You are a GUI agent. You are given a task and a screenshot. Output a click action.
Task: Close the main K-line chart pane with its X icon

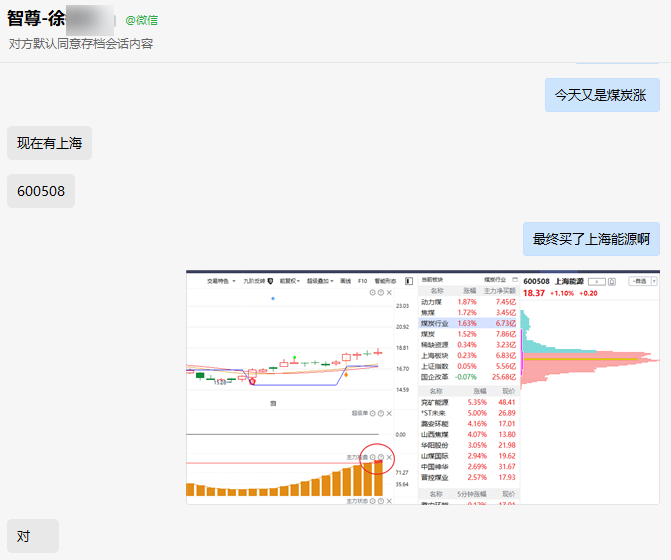[389, 293]
